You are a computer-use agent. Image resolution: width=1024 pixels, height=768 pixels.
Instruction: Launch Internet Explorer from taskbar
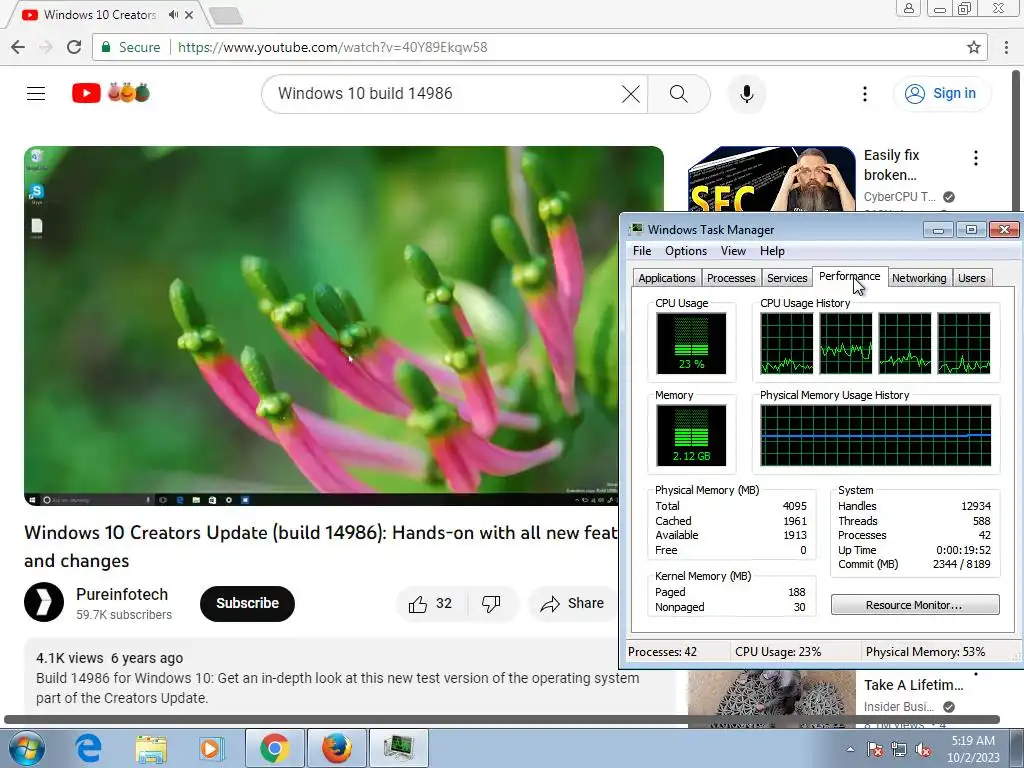pyautogui.click(x=88, y=748)
